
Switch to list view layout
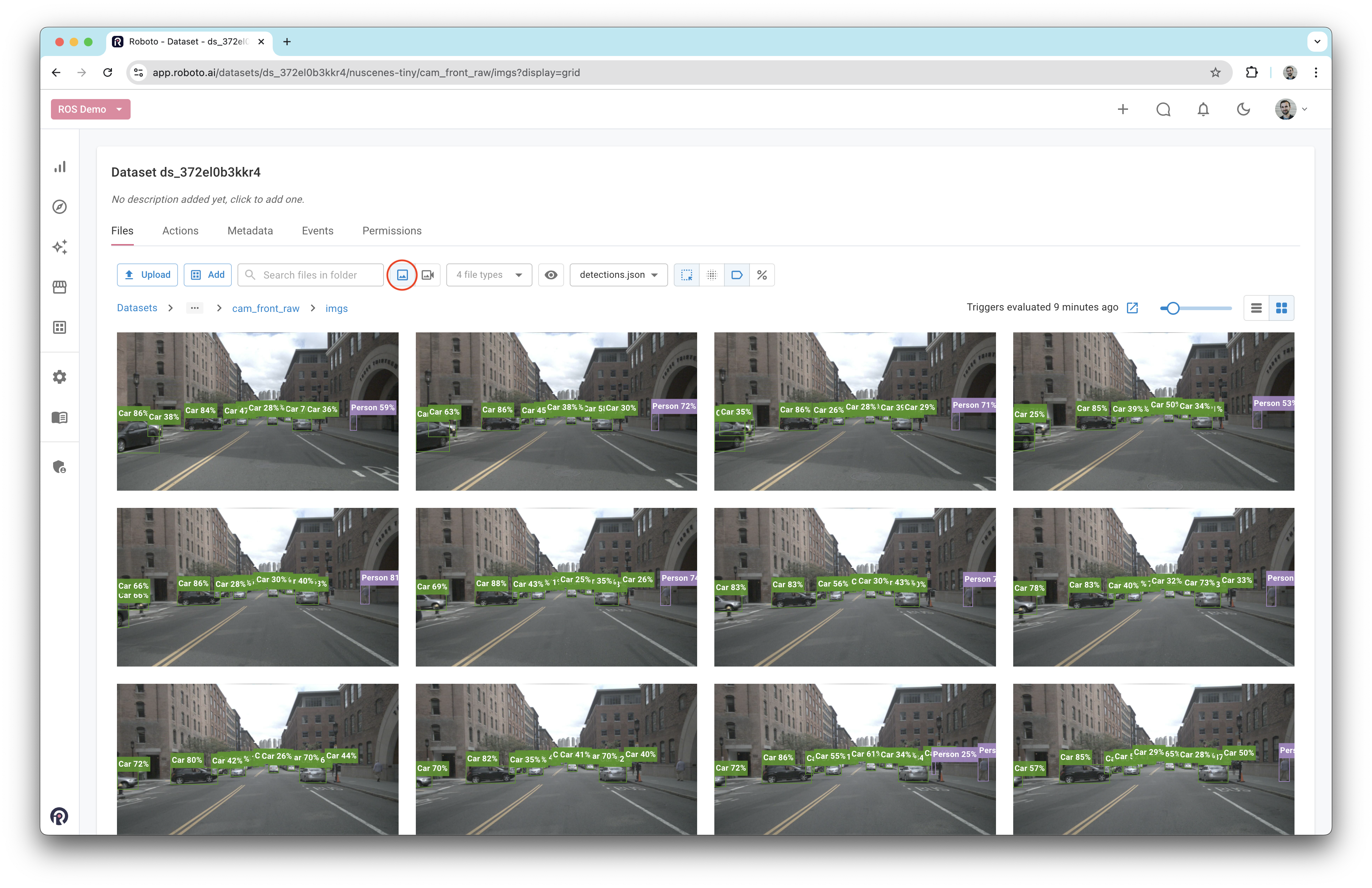coord(1256,308)
